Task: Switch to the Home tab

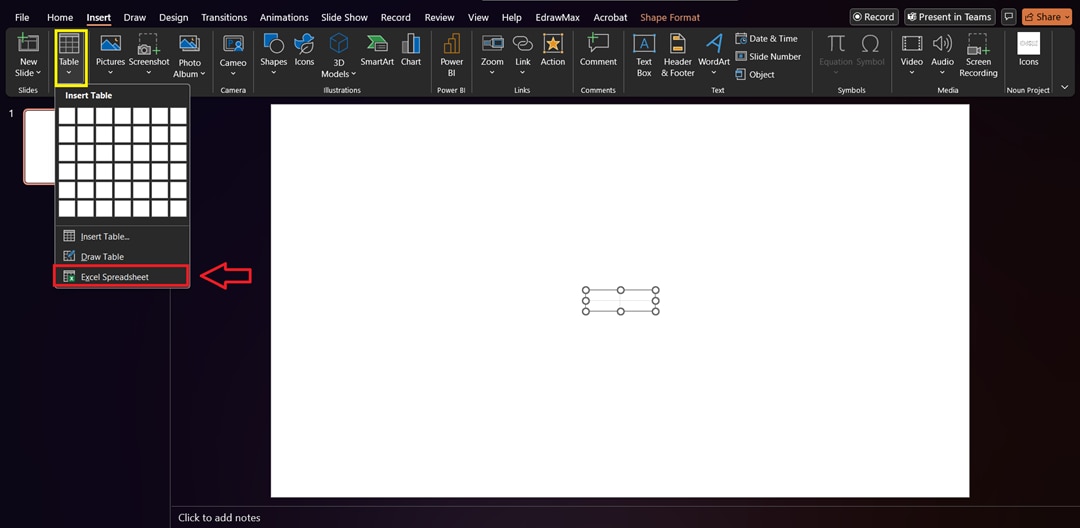Action: point(60,17)
